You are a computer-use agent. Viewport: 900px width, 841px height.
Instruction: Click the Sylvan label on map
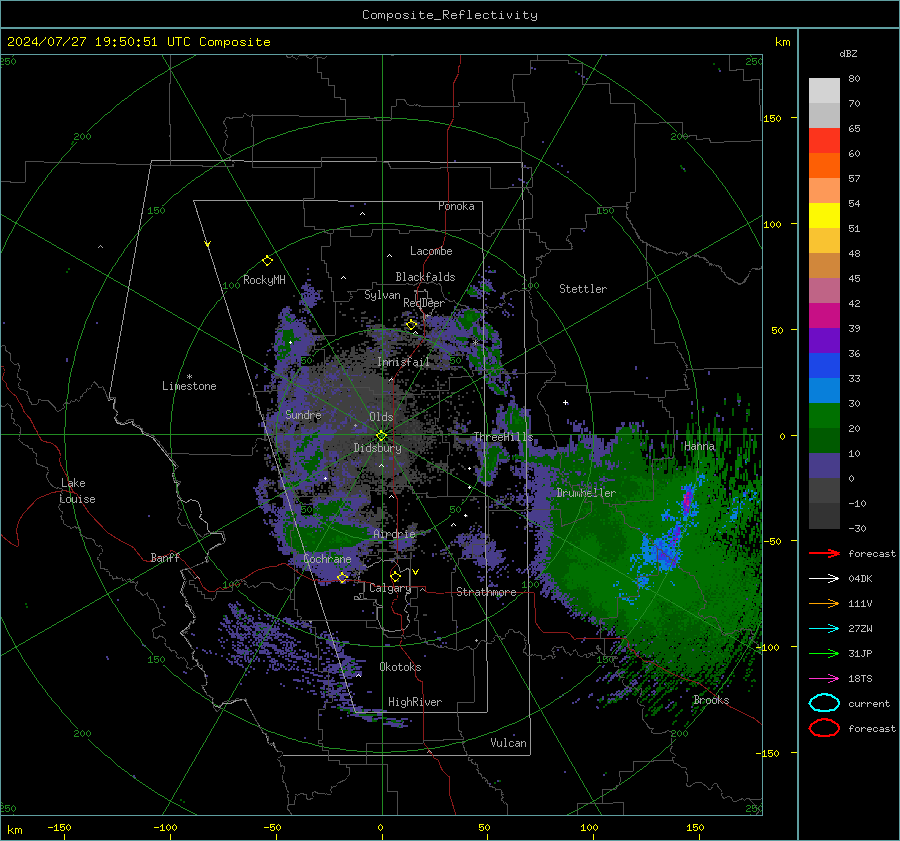(382, 295)
